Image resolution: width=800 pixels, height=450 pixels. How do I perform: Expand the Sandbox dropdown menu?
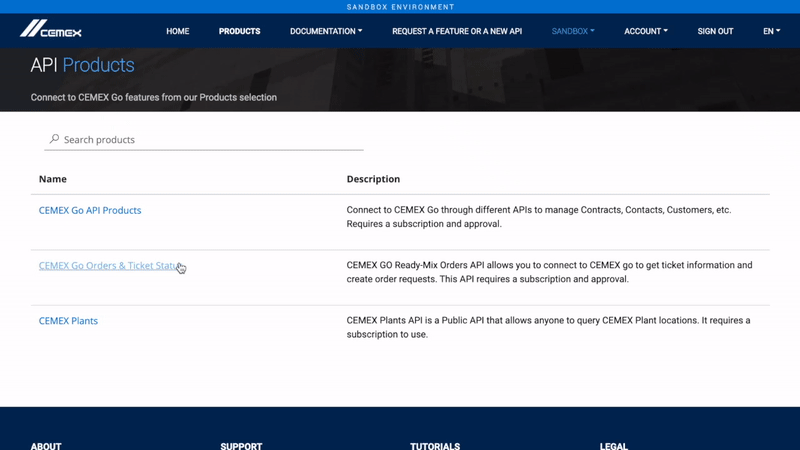click(x=573, y=31)
